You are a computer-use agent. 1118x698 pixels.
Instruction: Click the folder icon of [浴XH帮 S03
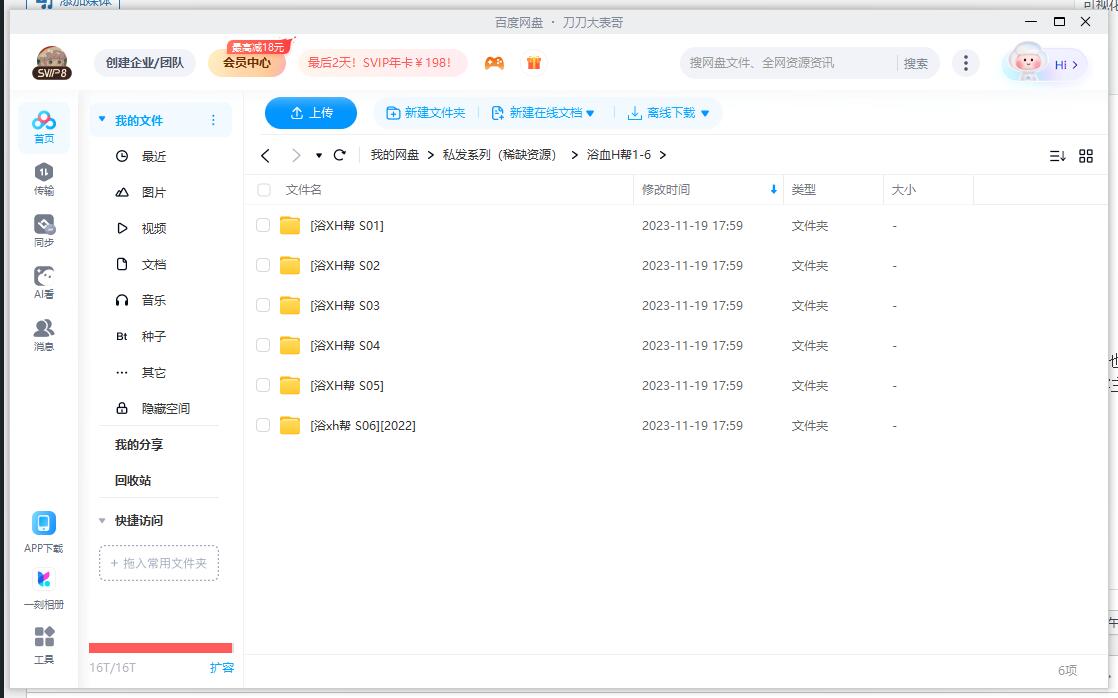289,306
